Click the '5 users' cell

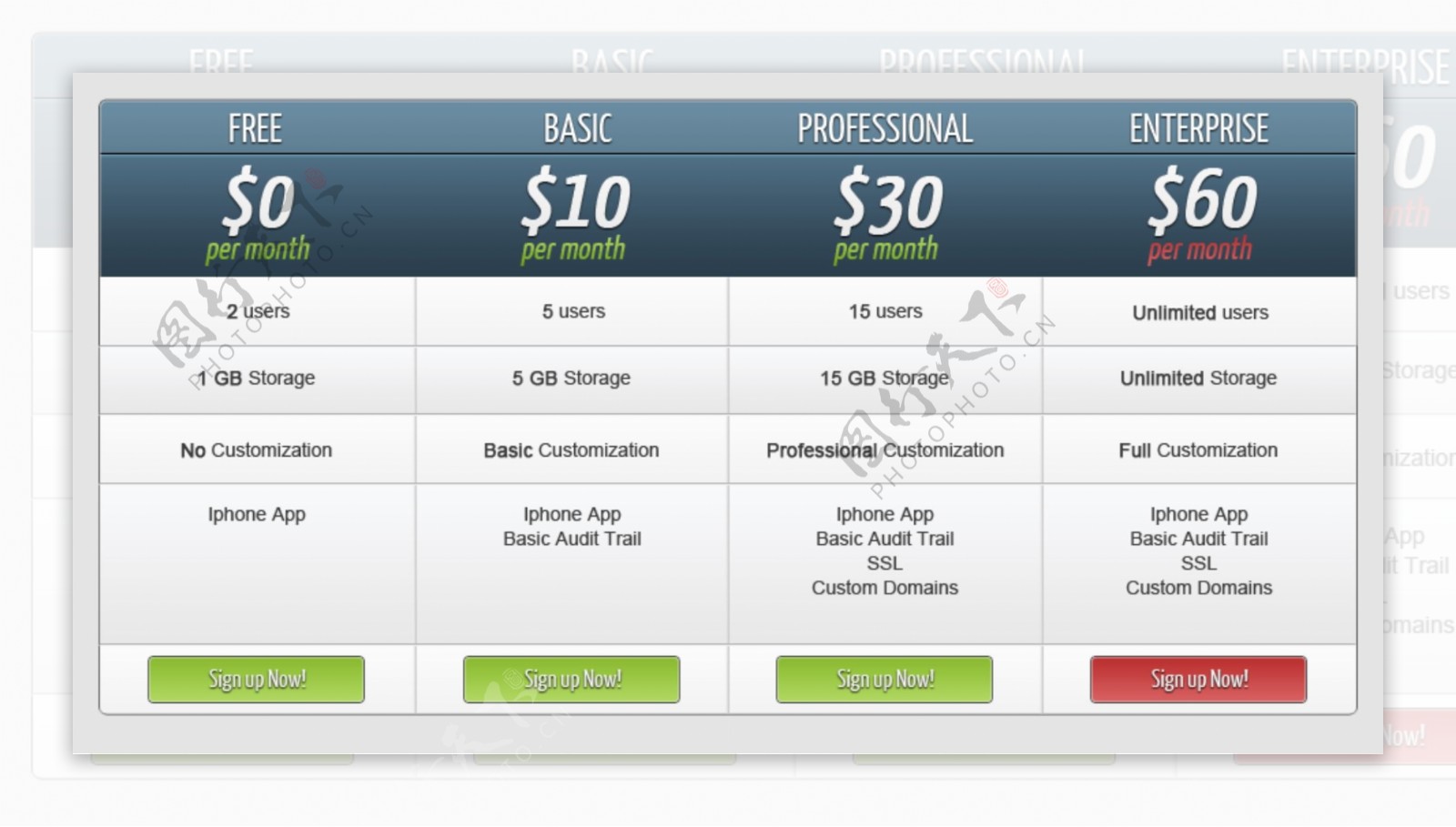[x=573, y=311]
